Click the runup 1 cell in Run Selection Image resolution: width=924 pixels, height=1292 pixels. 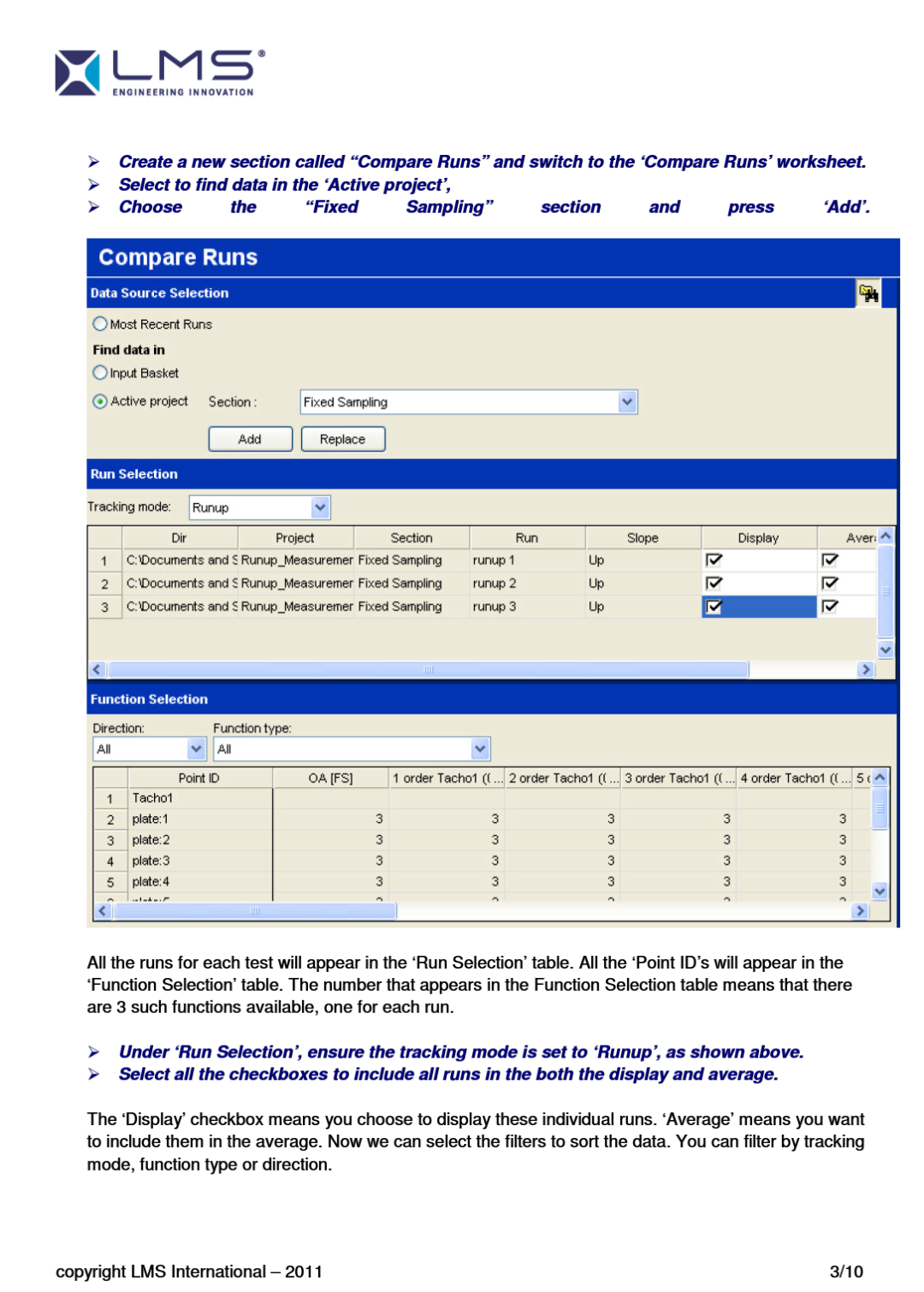click(527, 560)
